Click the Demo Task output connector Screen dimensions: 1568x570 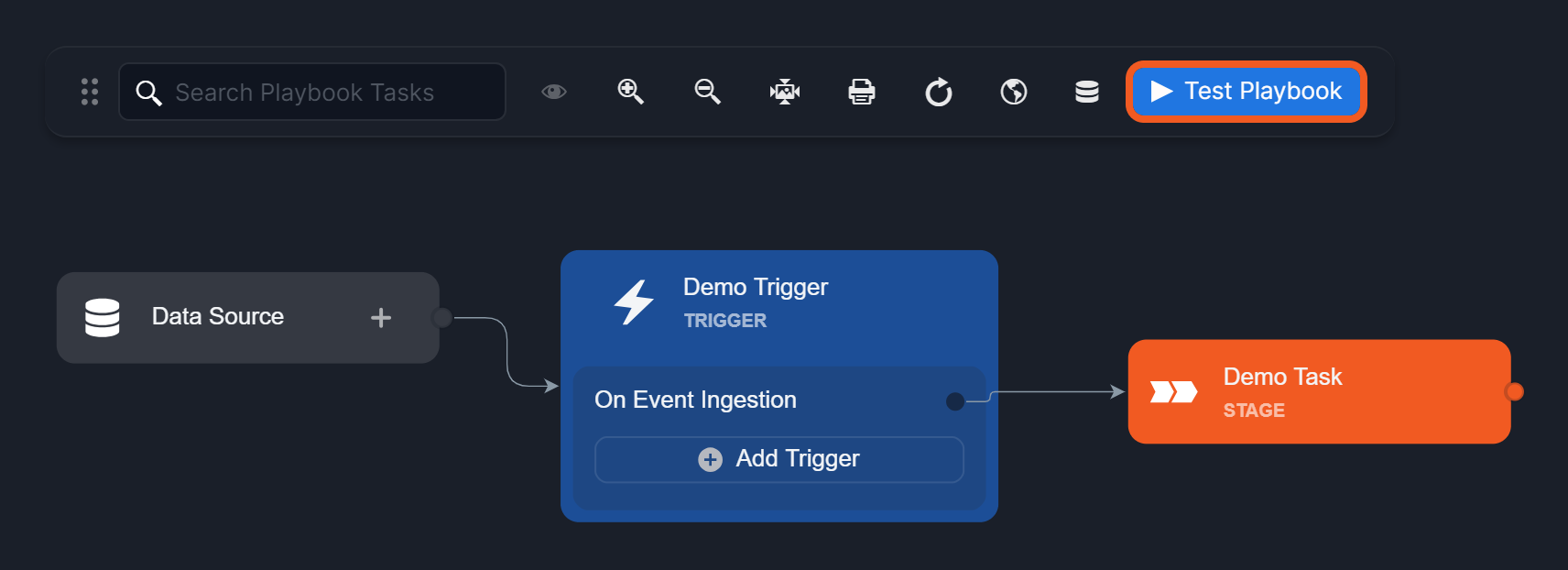pyautogui.click(x=1515, y=392)
